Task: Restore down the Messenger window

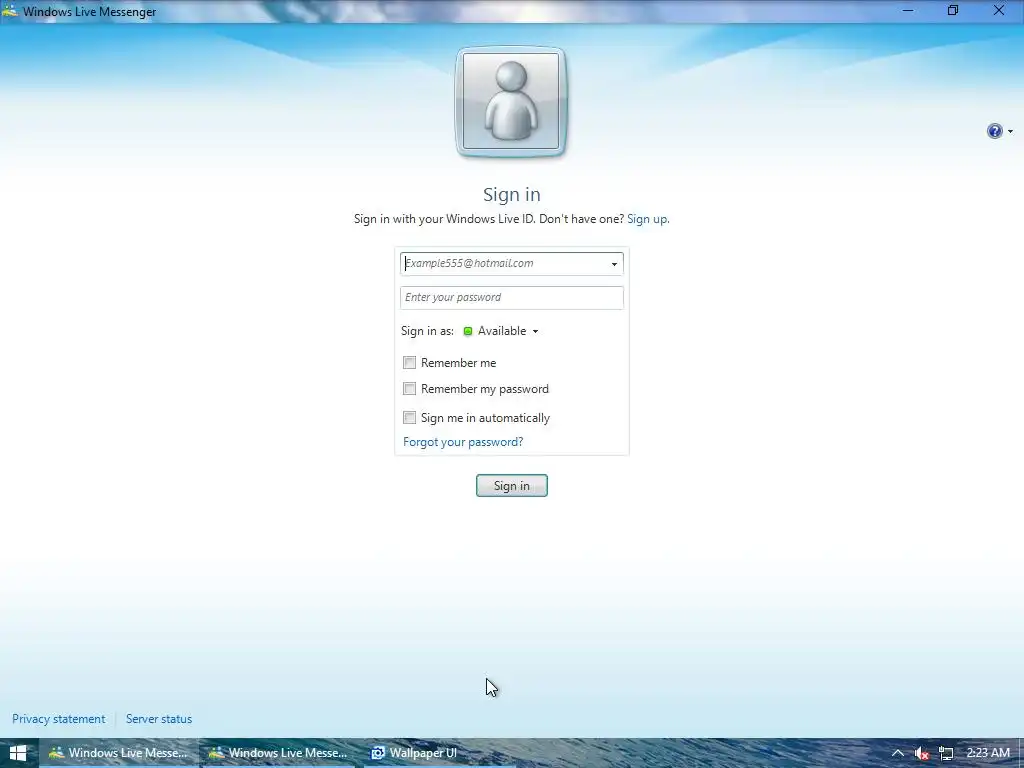Action: click(x=953, y=11)
